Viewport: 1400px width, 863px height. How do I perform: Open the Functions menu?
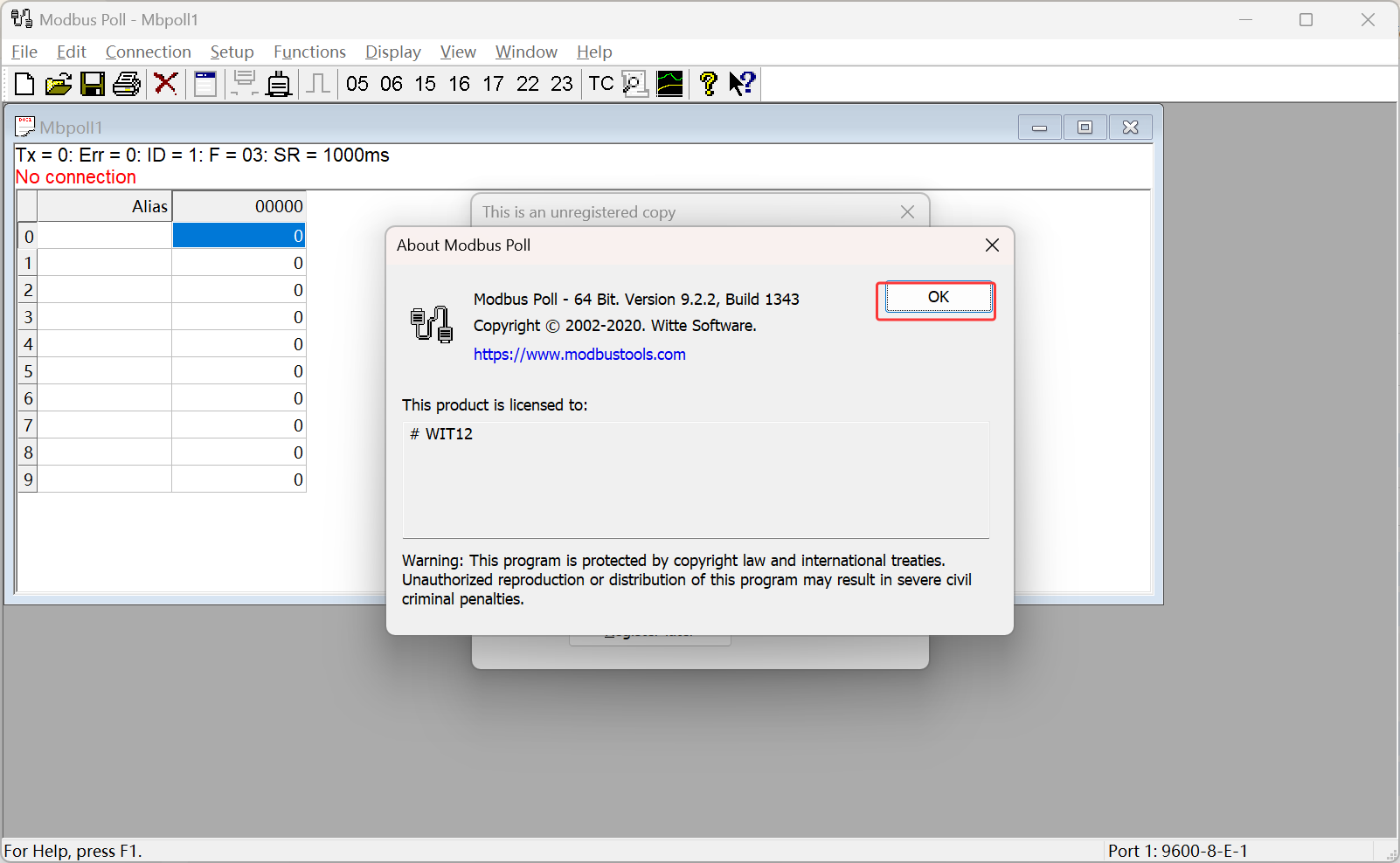coord(310,52)
